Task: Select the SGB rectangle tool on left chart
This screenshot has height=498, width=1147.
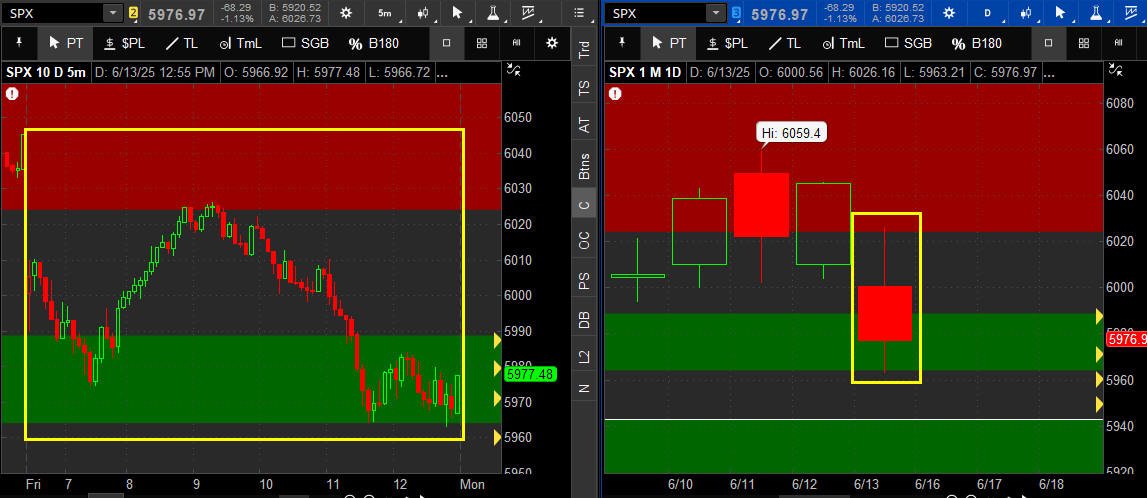Action: [x=305, y=43]
